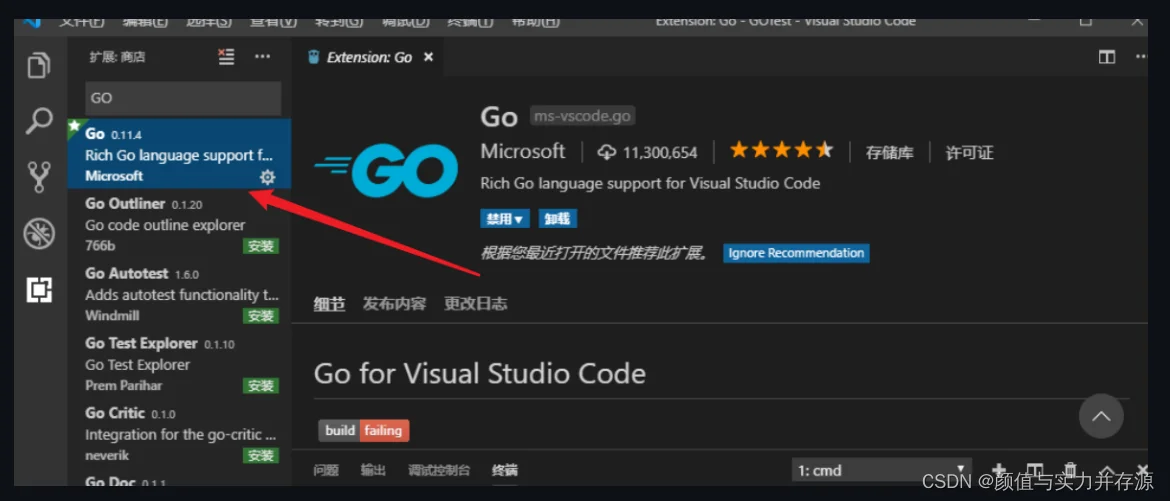
Task: Open the Search view in activity bar
Action: pyautogui.click(x=39, y=120)
